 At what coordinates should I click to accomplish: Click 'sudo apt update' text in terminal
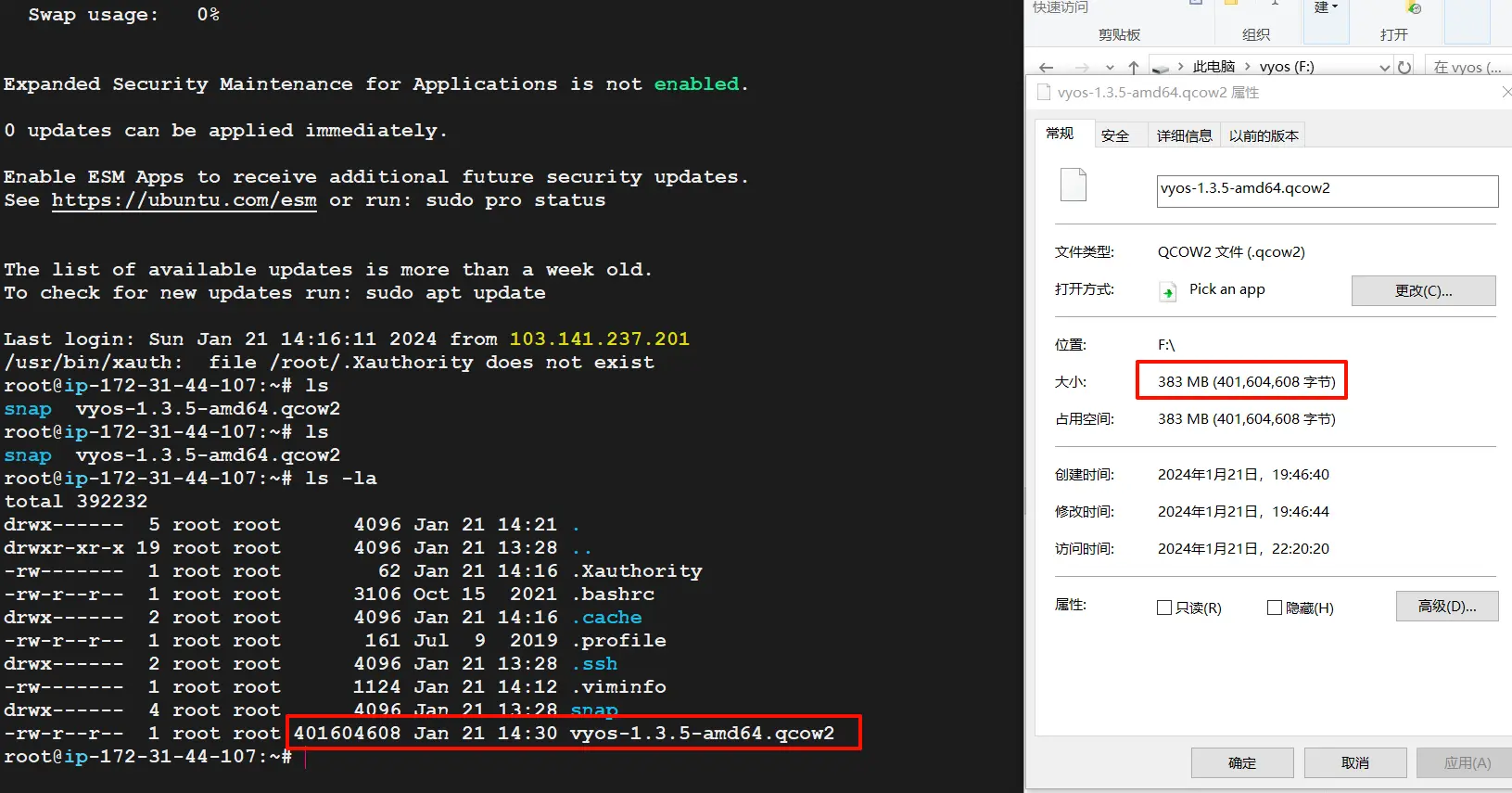click(x=455, y=293)
